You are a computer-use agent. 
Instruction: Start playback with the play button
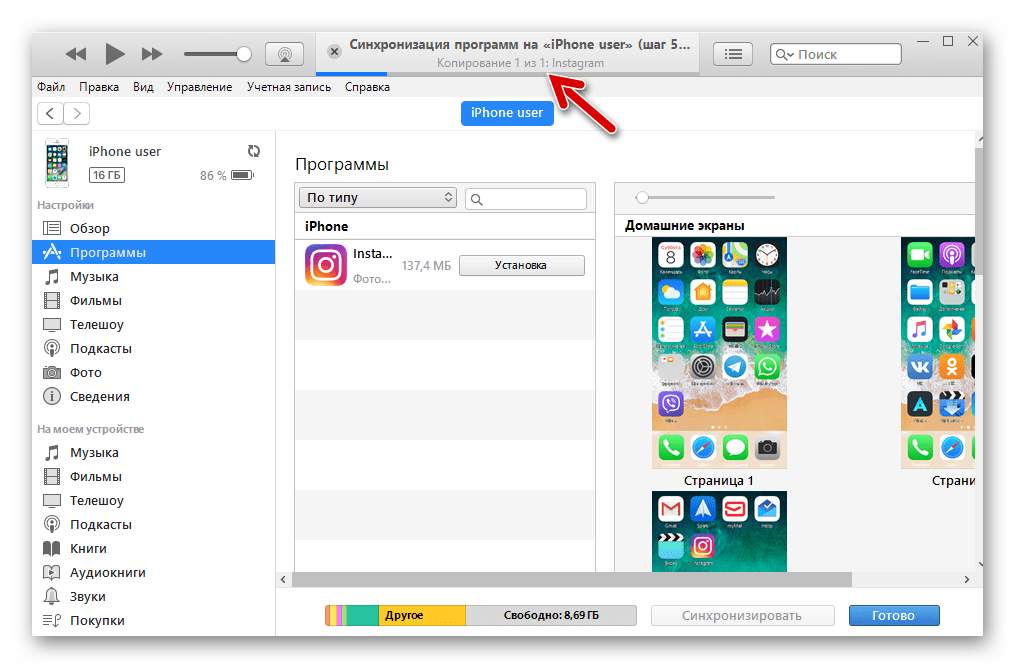click(x=115, y=54)
